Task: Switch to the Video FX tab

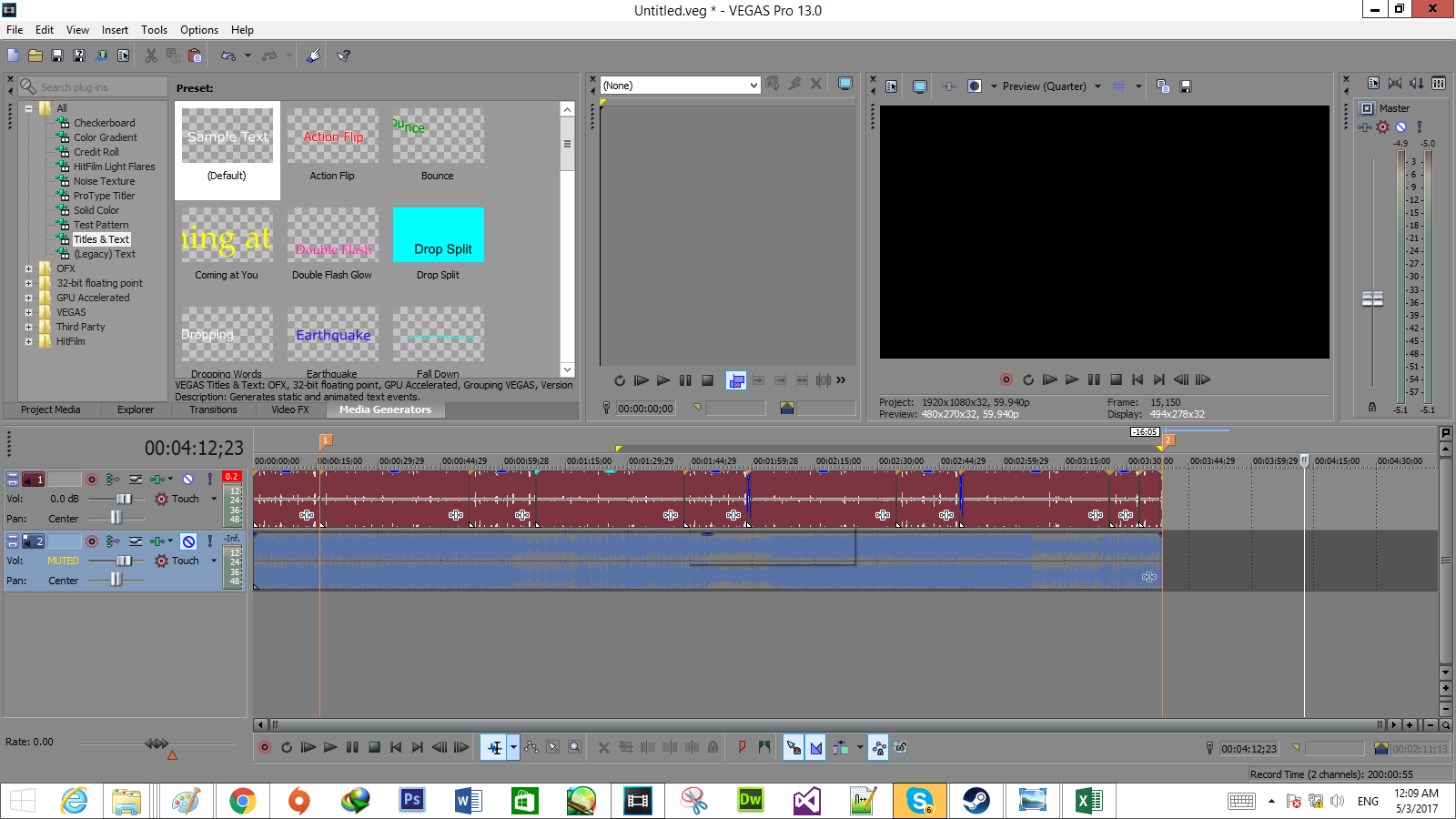Action: pyautogui.click(x=290, y=410)
